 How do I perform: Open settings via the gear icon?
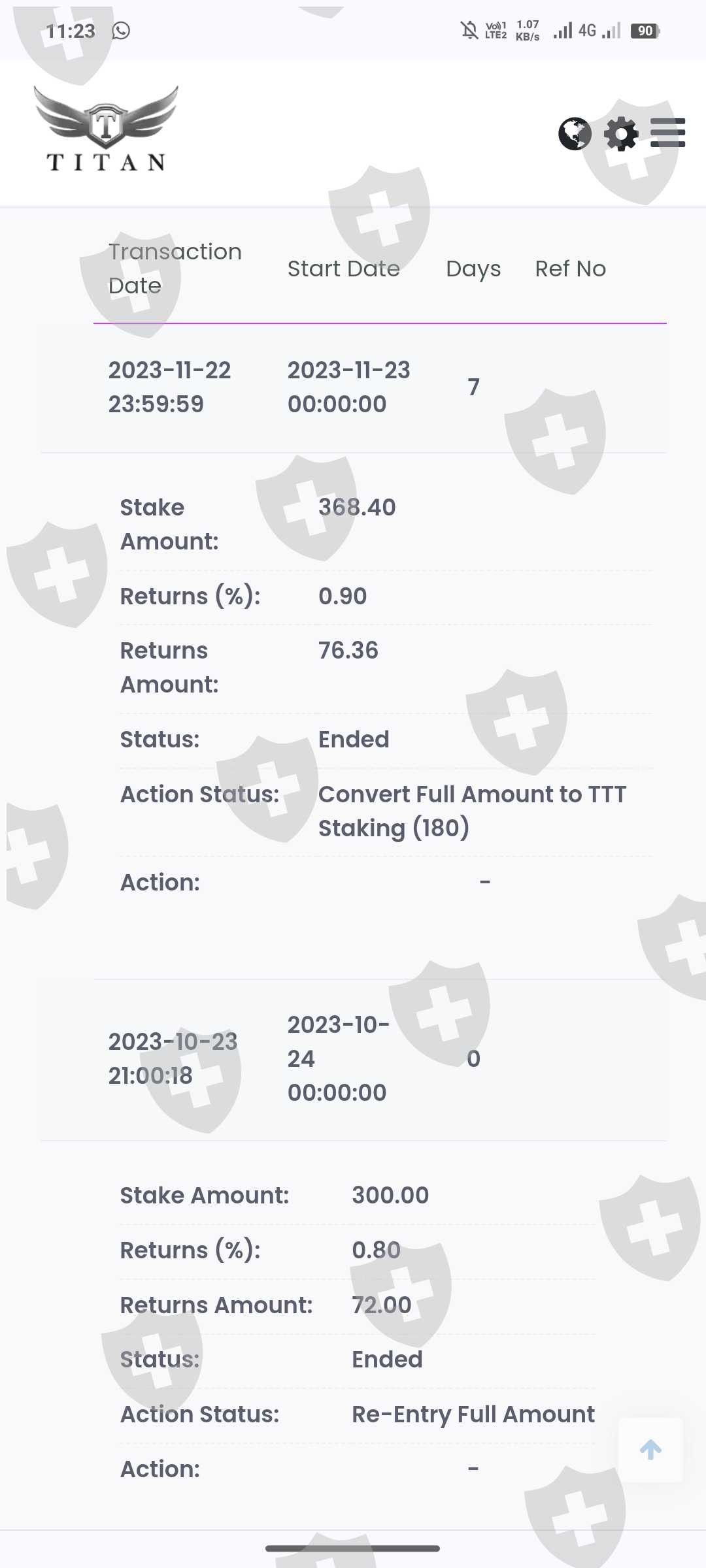click(x=620, y=134)
